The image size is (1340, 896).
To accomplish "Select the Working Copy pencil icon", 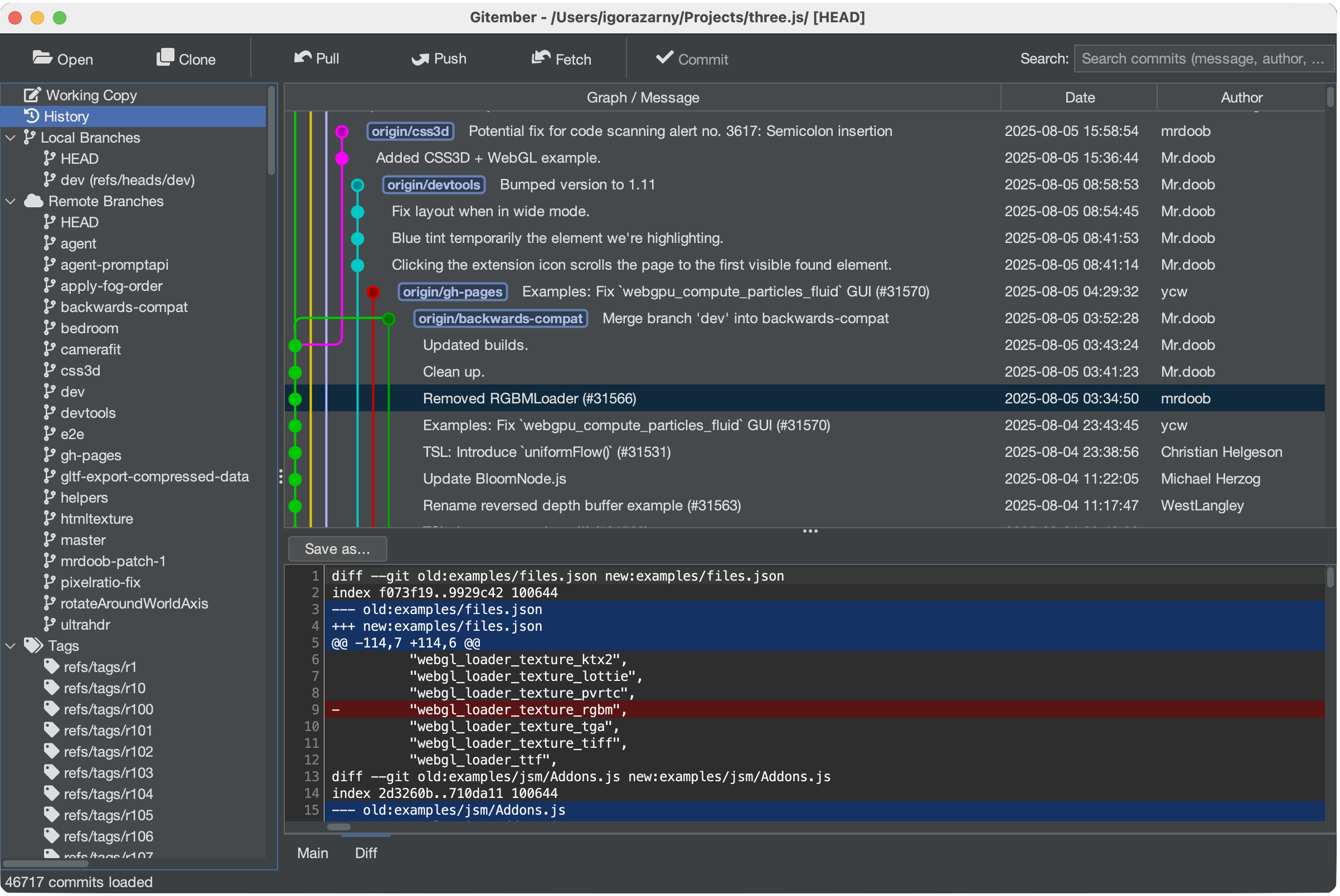I will (31, 94).
